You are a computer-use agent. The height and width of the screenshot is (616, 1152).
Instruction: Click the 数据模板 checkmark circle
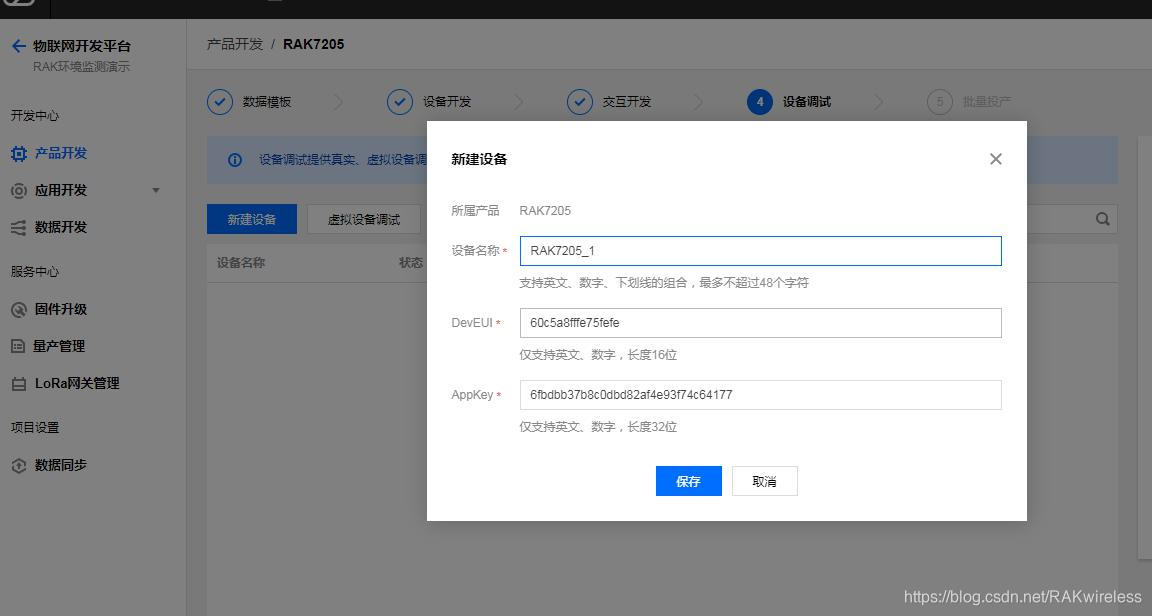[x=220, y=102]
